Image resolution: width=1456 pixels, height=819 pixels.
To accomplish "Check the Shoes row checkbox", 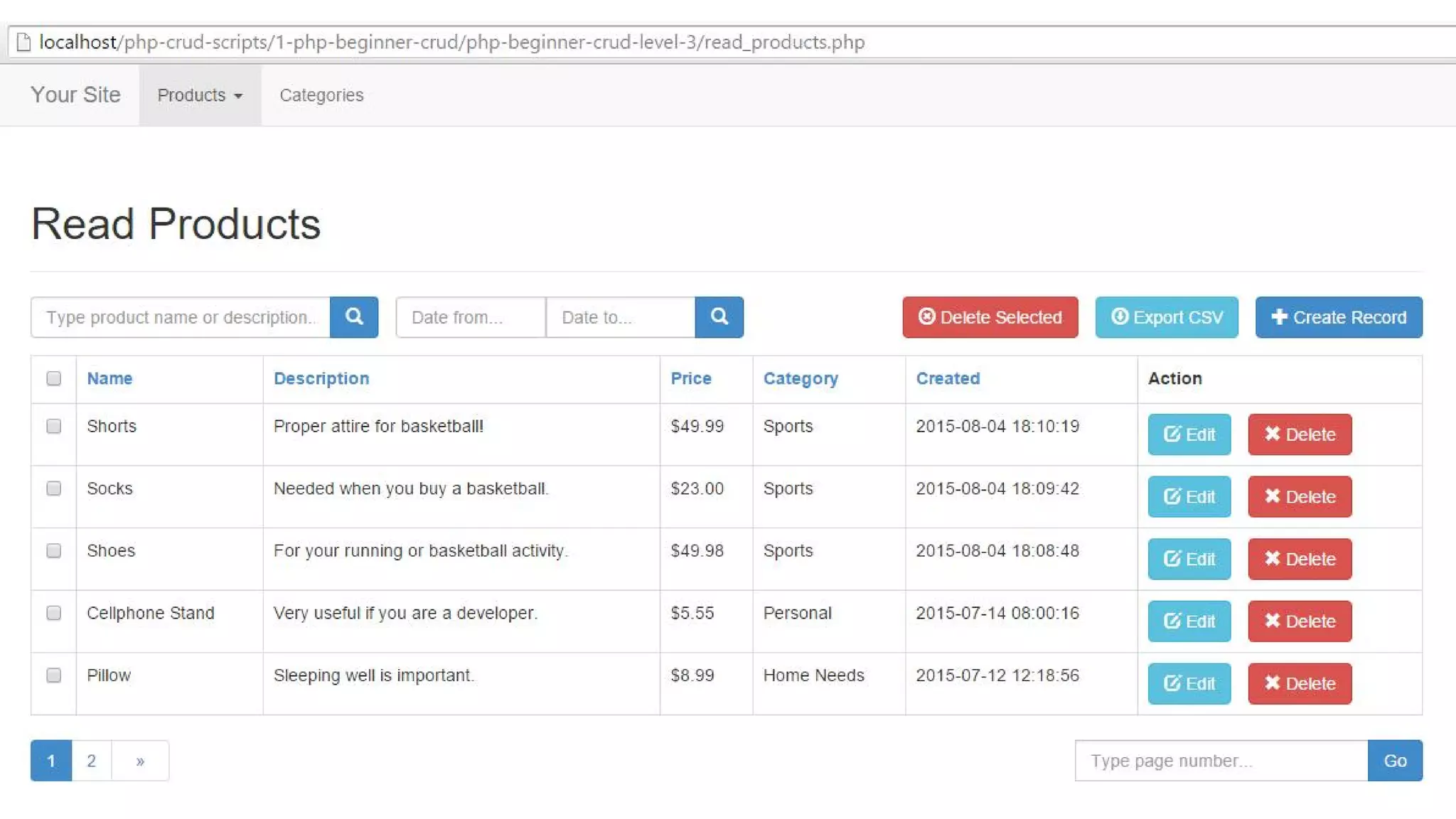I will (x=53, y=551).
